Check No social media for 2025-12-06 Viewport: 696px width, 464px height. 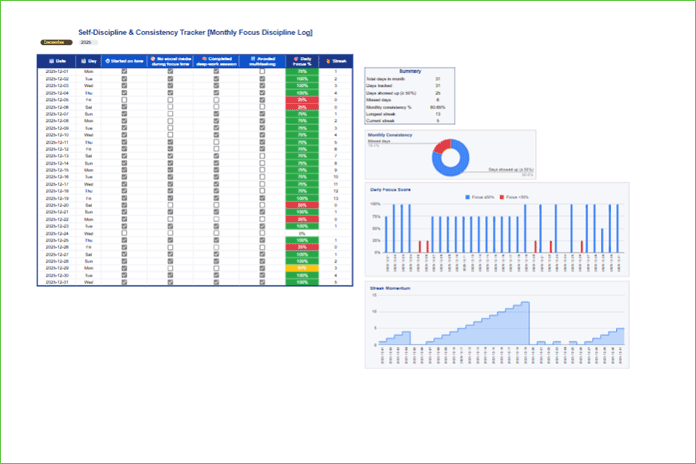(170, 107)
